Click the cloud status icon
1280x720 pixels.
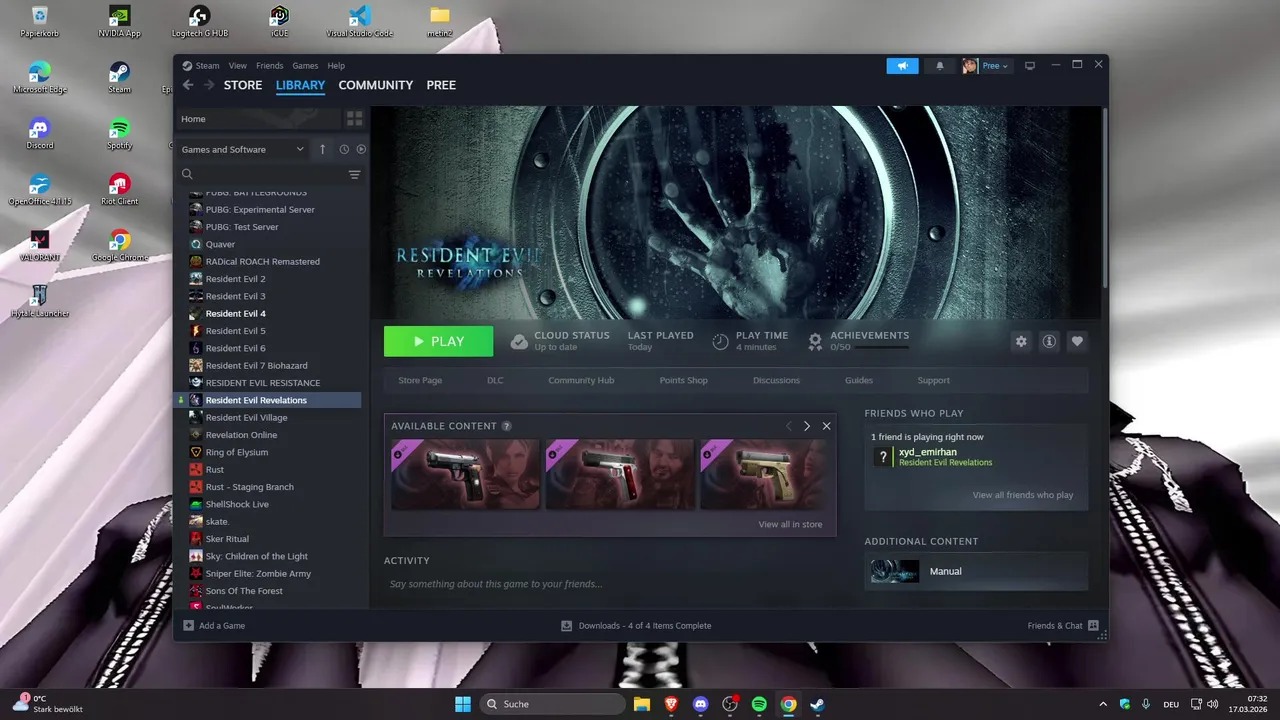pos(519,342)
